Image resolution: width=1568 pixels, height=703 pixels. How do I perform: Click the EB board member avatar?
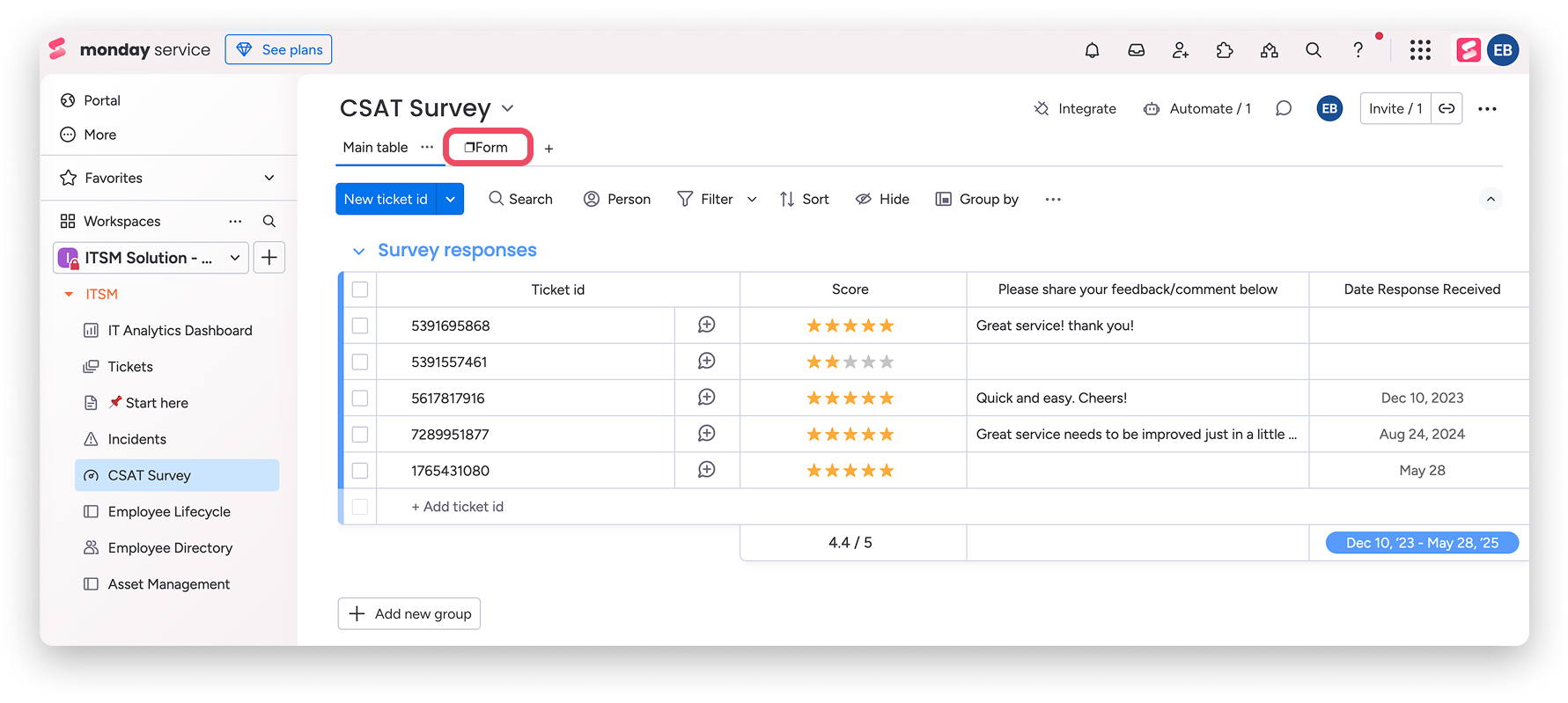point(1329,108)
